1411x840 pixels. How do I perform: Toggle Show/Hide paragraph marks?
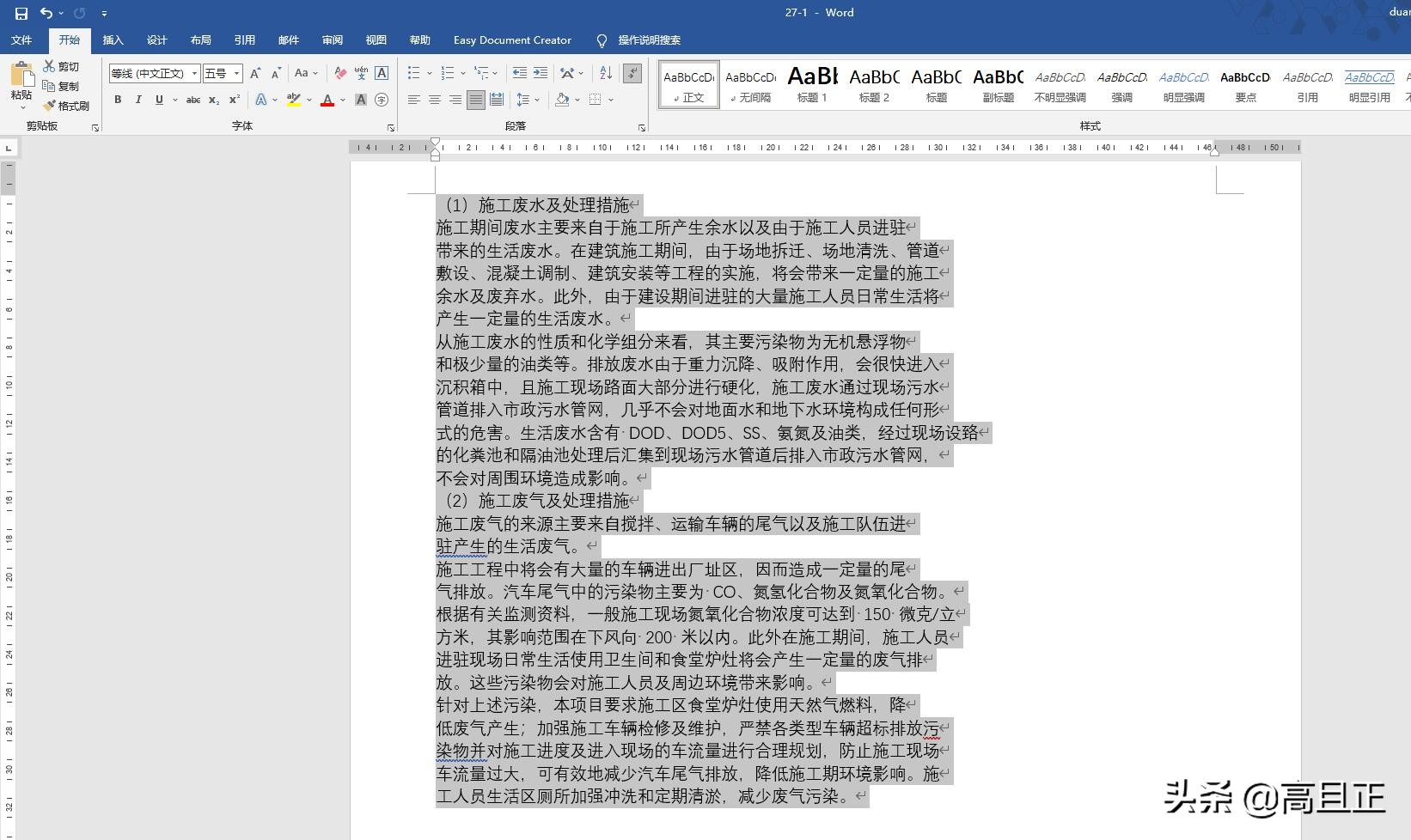(x=633, y=73)
